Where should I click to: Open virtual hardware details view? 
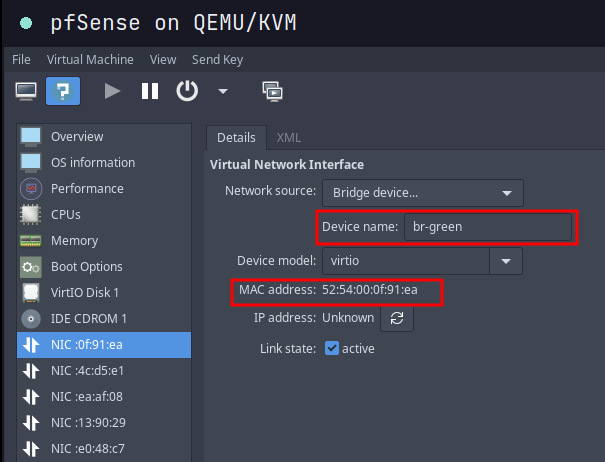[62, 91]
